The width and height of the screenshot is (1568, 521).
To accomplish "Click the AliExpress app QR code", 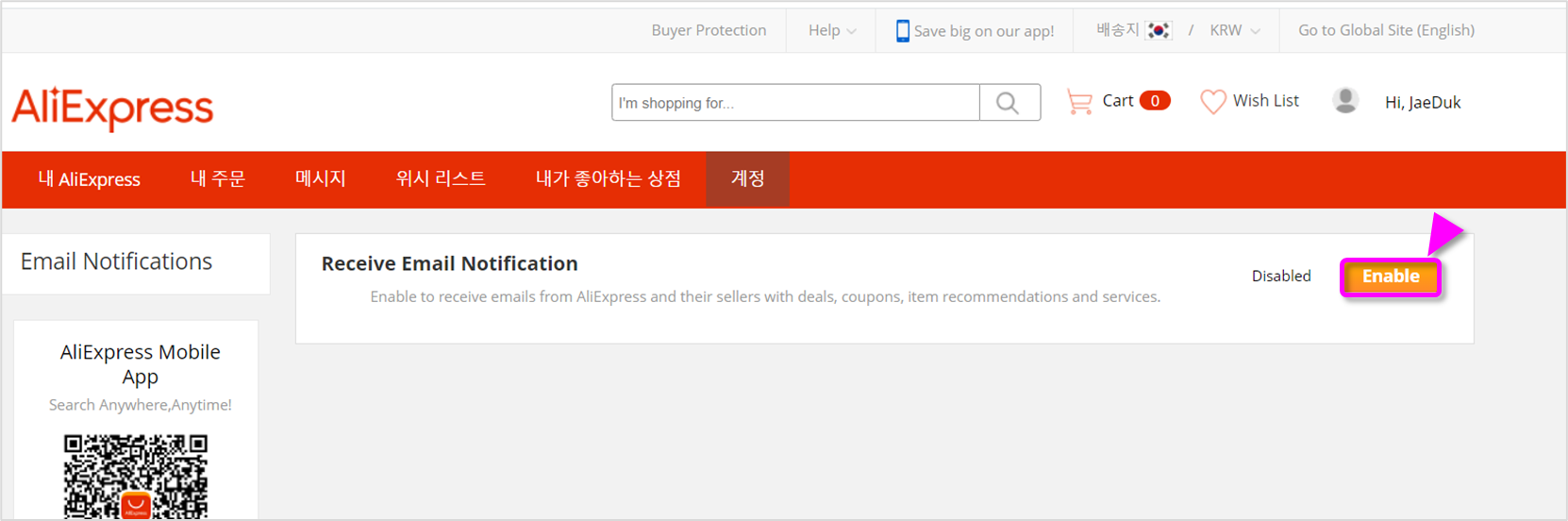I will pos(136,477).
